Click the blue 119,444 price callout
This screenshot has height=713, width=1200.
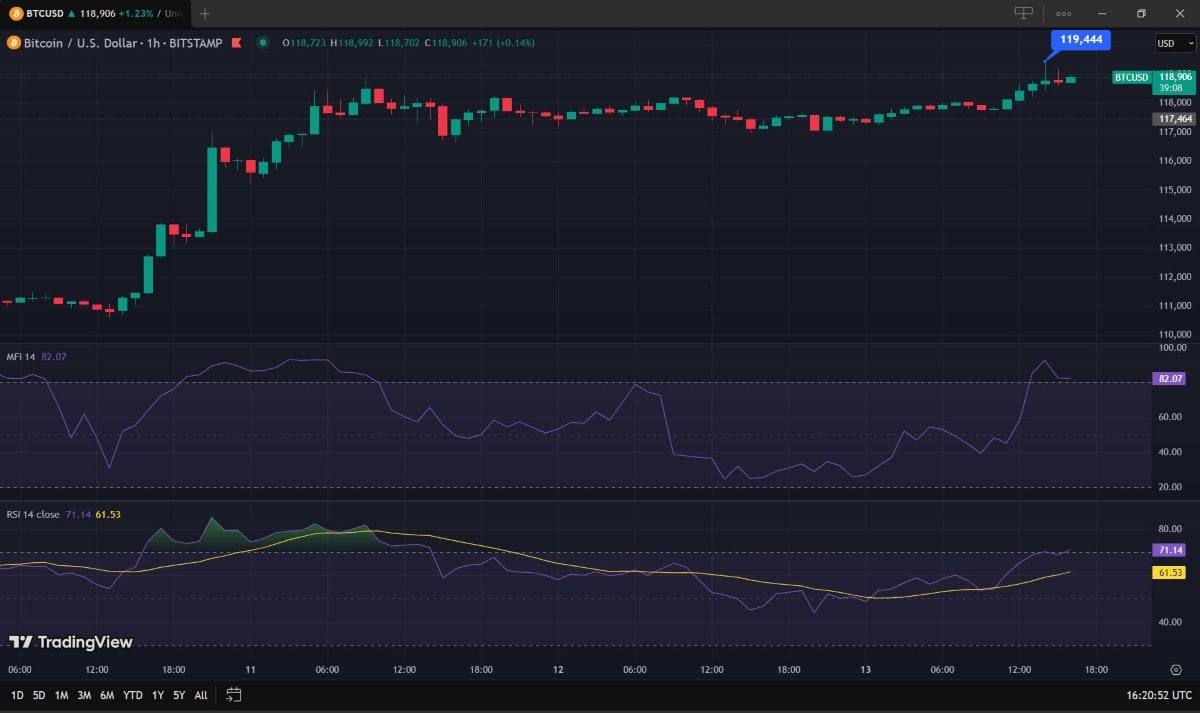(x=1081, y=40)
